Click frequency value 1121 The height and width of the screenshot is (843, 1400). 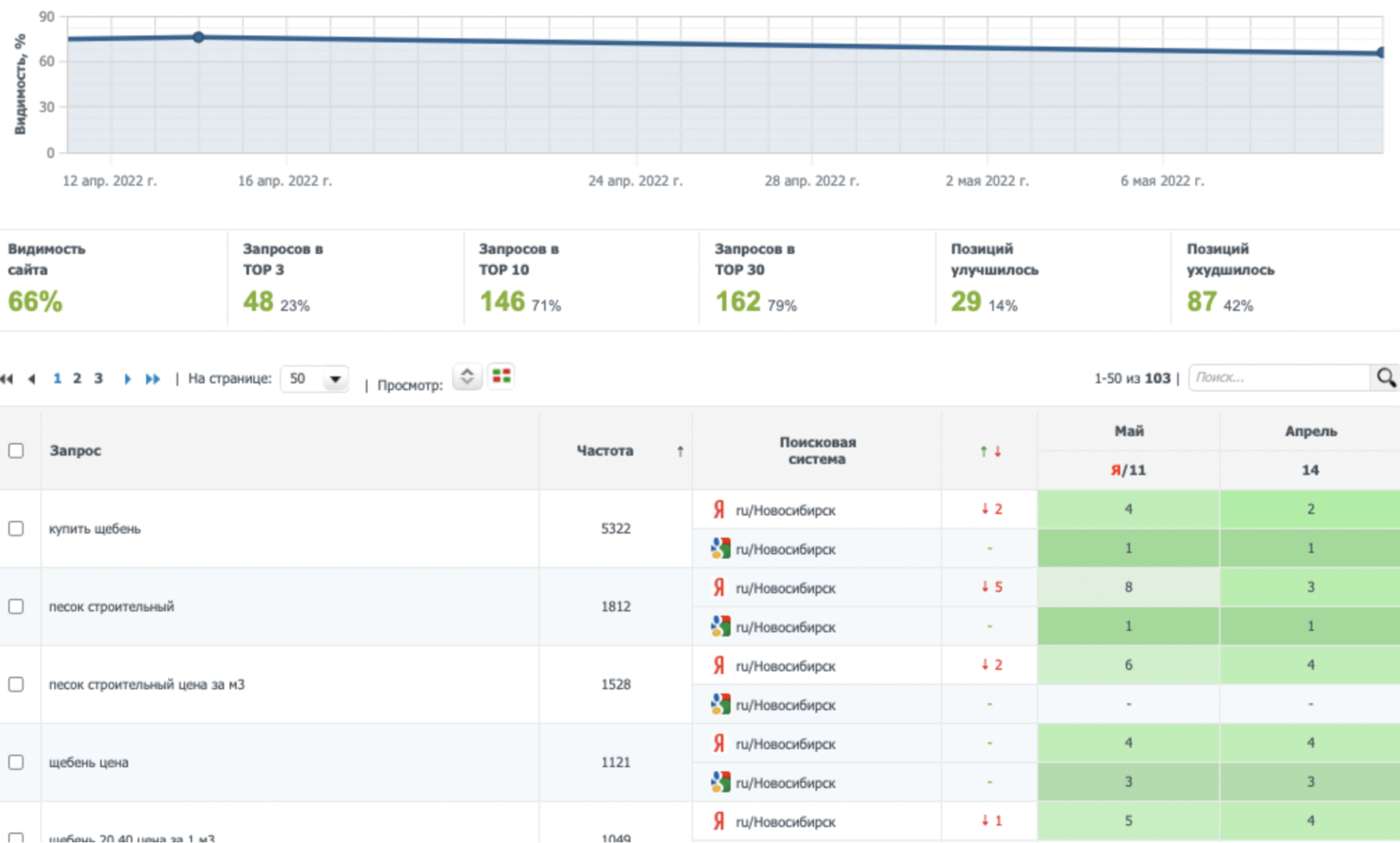(616, 762)
